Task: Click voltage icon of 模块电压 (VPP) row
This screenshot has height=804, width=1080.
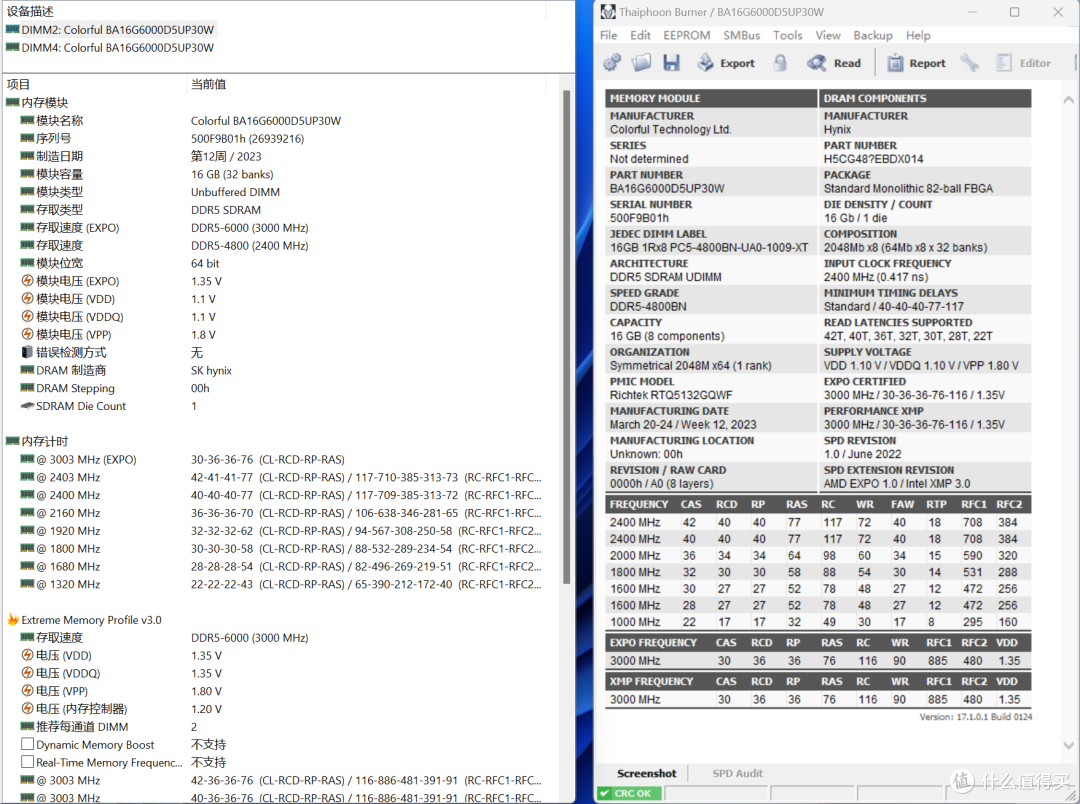Action: tap(27, 334)
